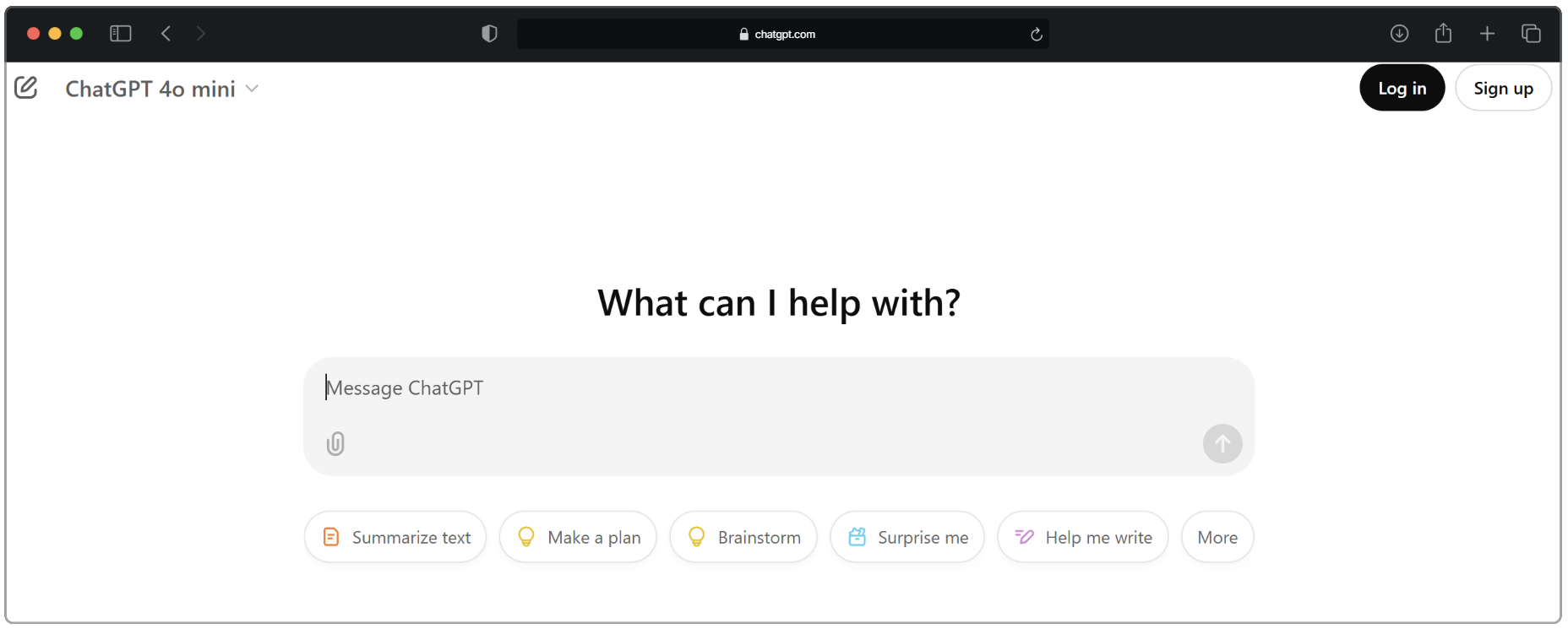The image size is (1568, 629).
Task: Reload the page with the refresh icon
Action: click(1037, 35)
